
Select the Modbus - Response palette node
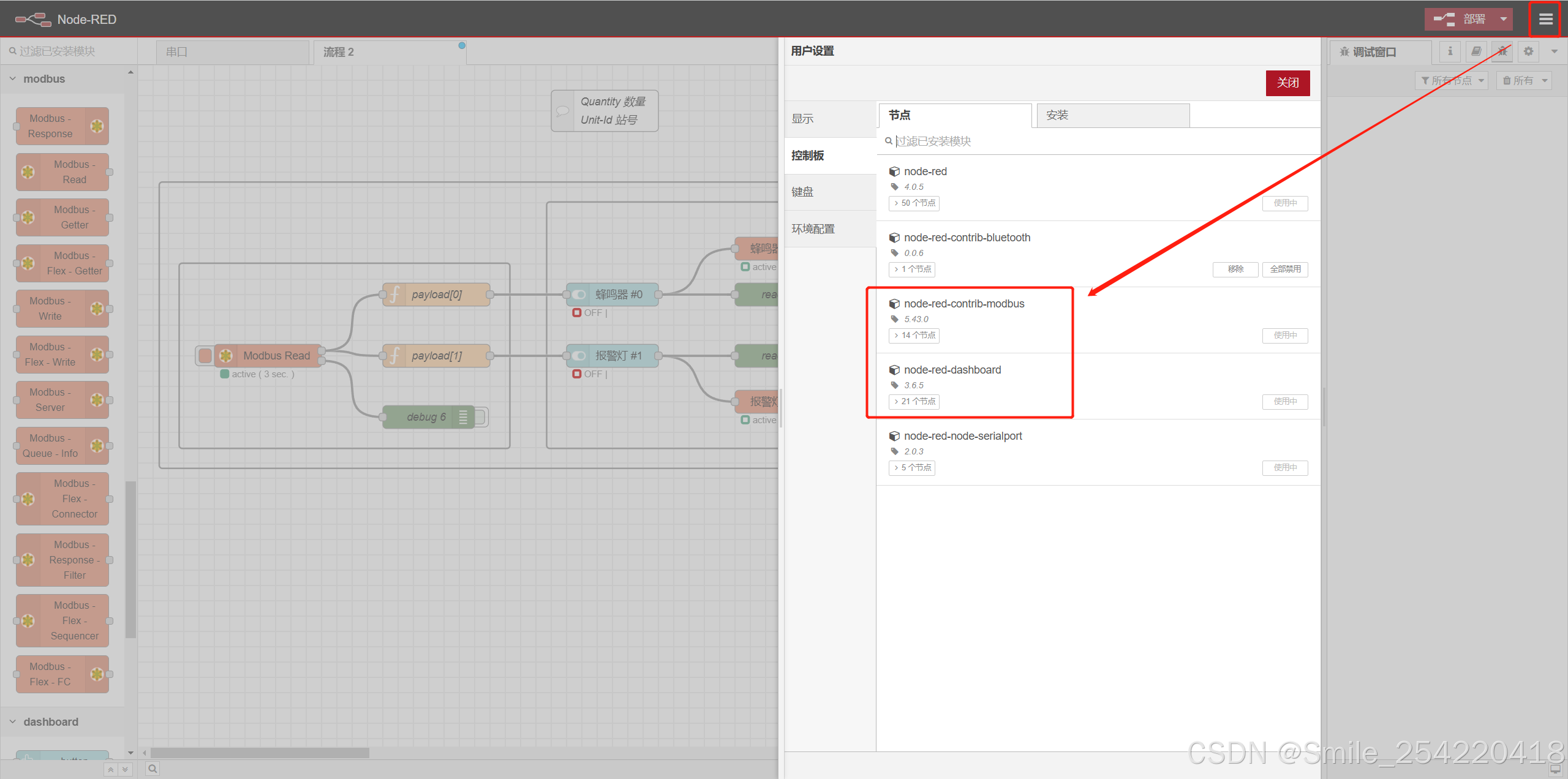(62, 126)
